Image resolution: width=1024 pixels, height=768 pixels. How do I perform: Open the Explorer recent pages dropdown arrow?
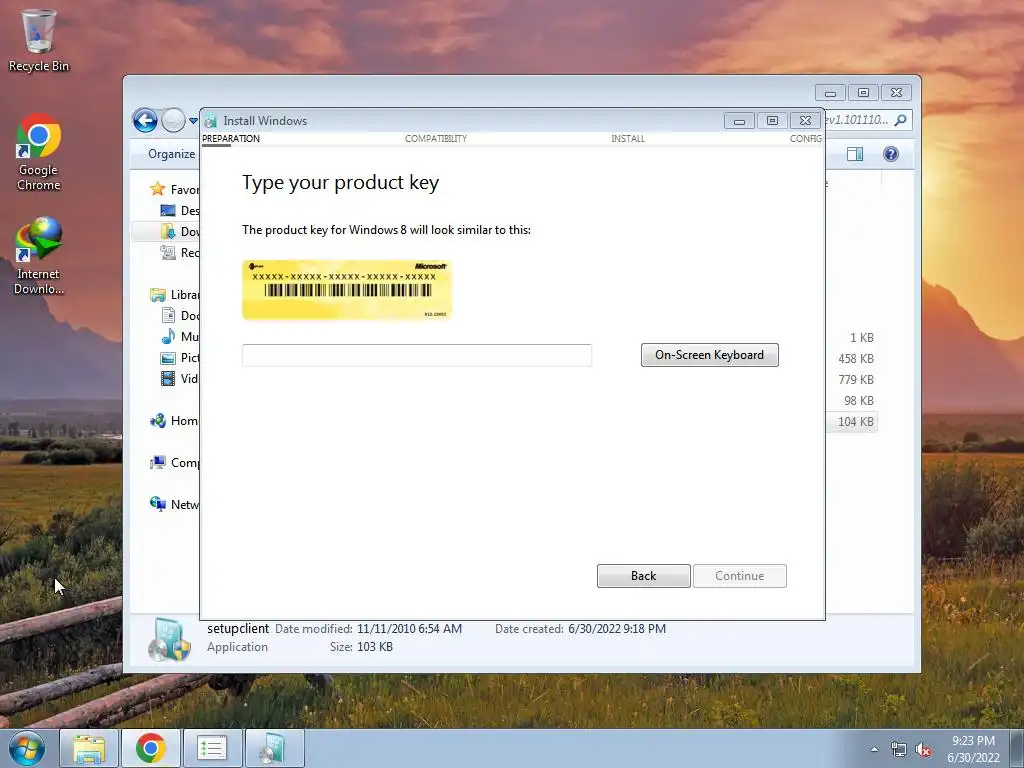pyautogui.click(x=193, y=121)
